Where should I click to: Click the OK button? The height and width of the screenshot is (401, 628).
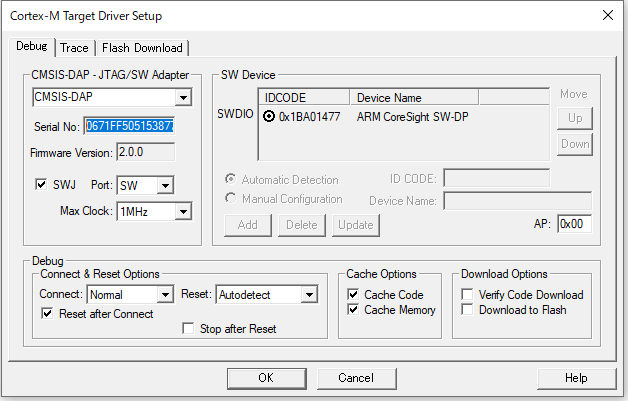click(266, 378)
